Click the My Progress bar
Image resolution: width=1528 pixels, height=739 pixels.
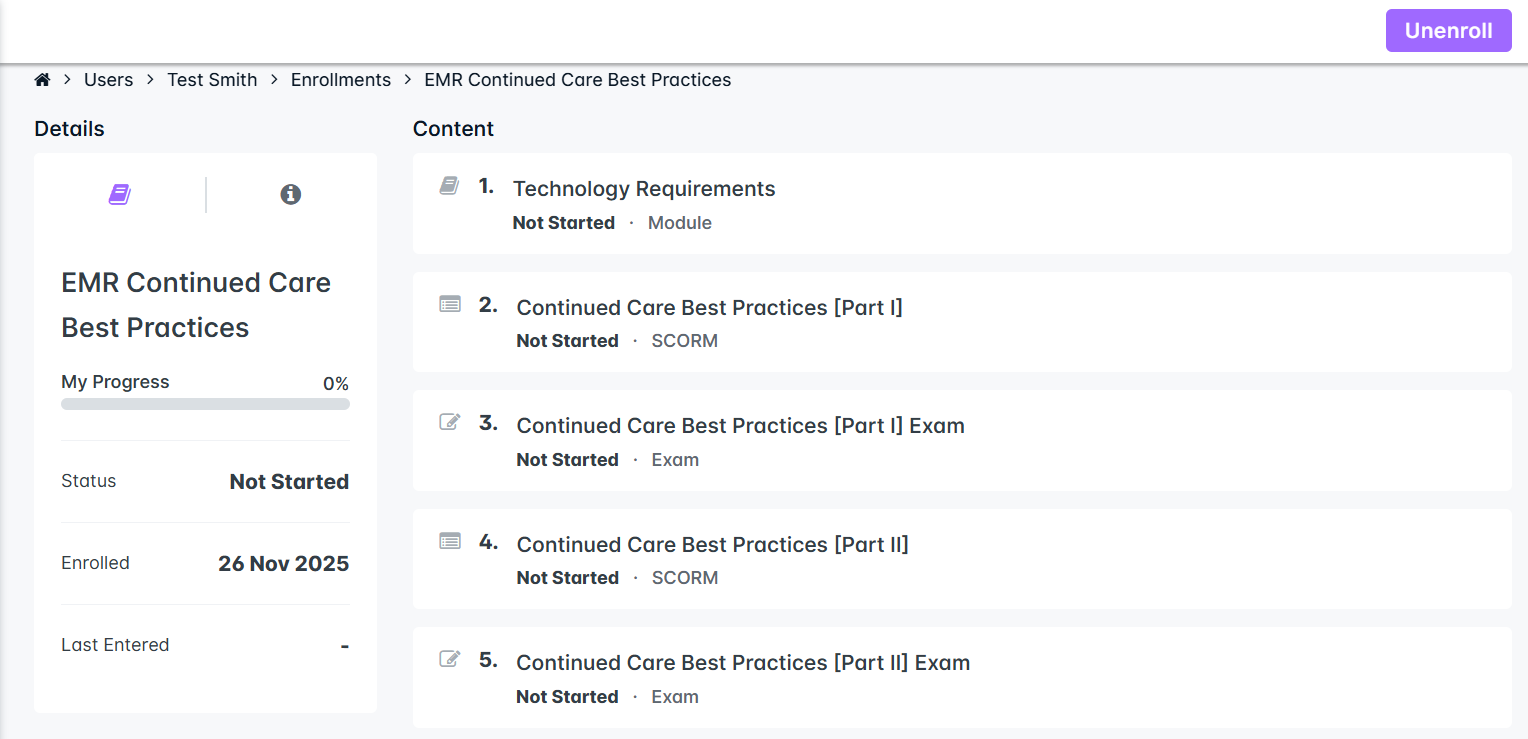205,404
